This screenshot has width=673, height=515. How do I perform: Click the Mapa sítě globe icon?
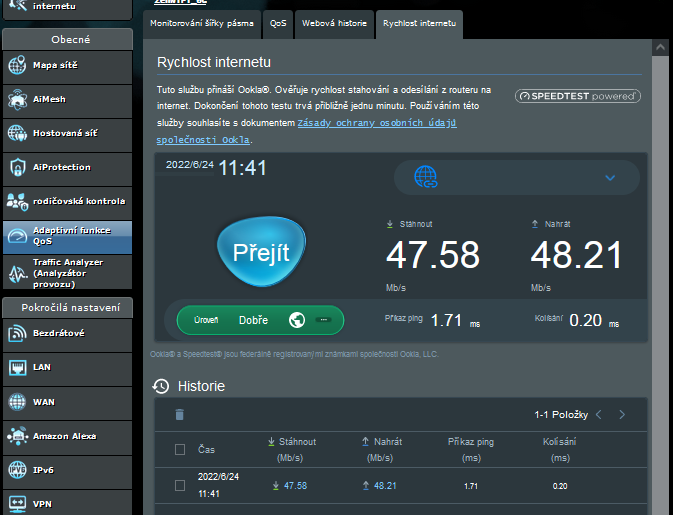click(x=17, y=65)
